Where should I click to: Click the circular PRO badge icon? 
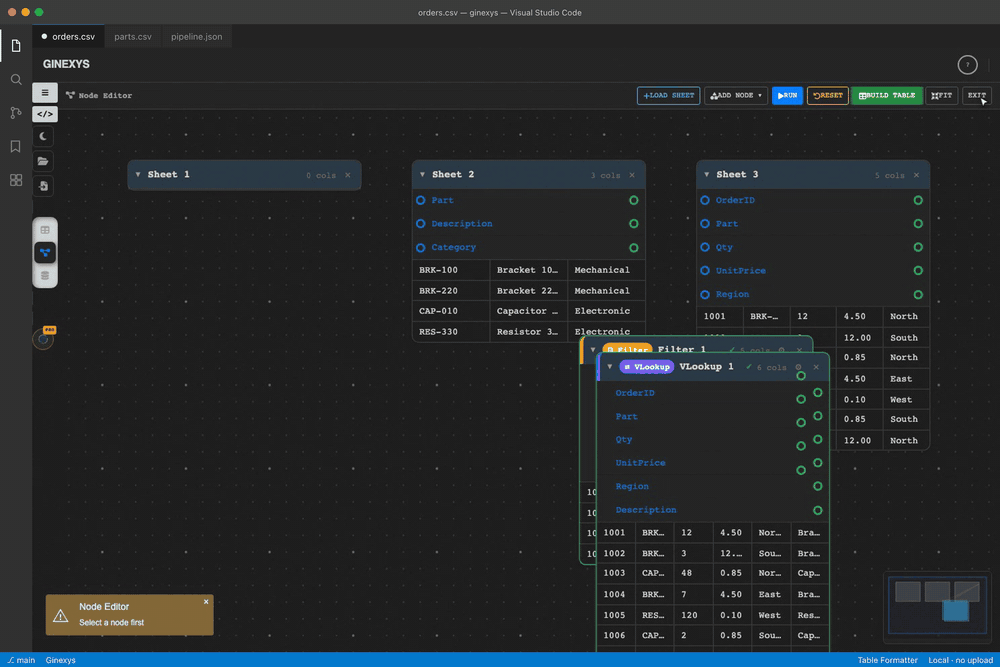[x=43, y=339]
